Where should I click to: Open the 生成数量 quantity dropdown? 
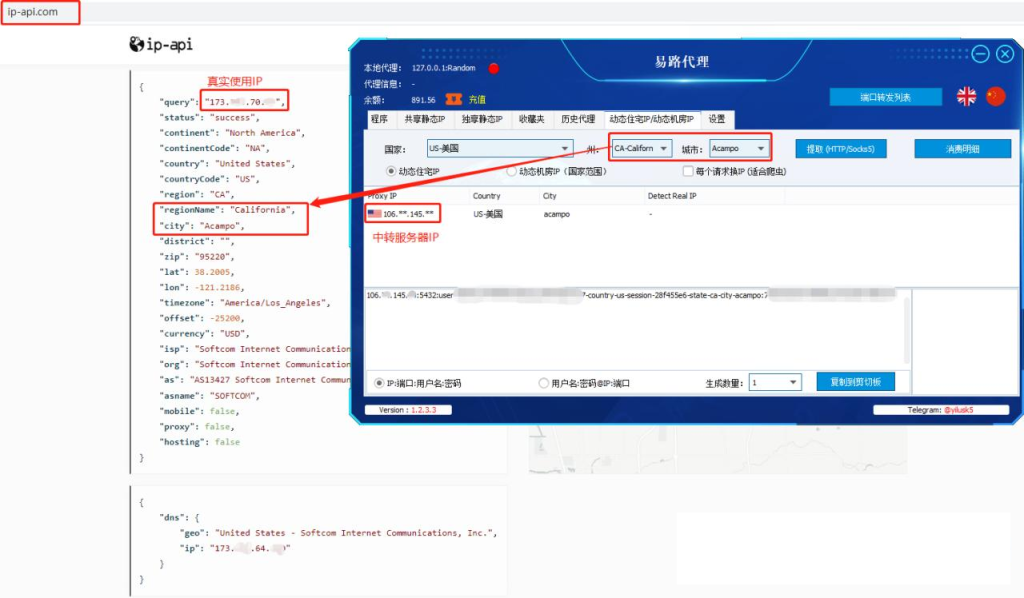pyautogui.click(x=775, y=383)
